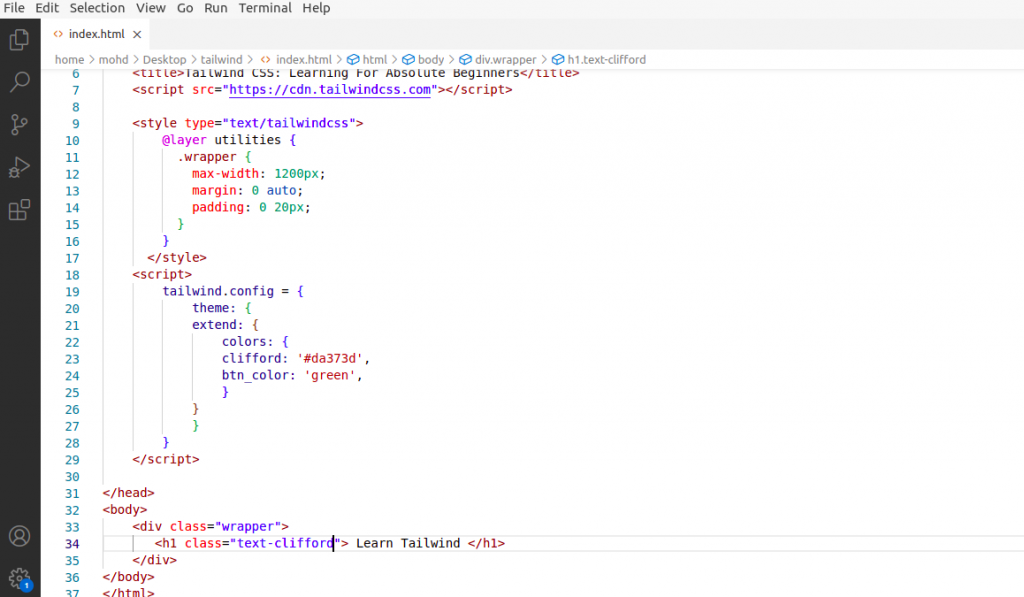Open the File menu
This screenshot has width=1024, height=597.
tap(14, 8)
